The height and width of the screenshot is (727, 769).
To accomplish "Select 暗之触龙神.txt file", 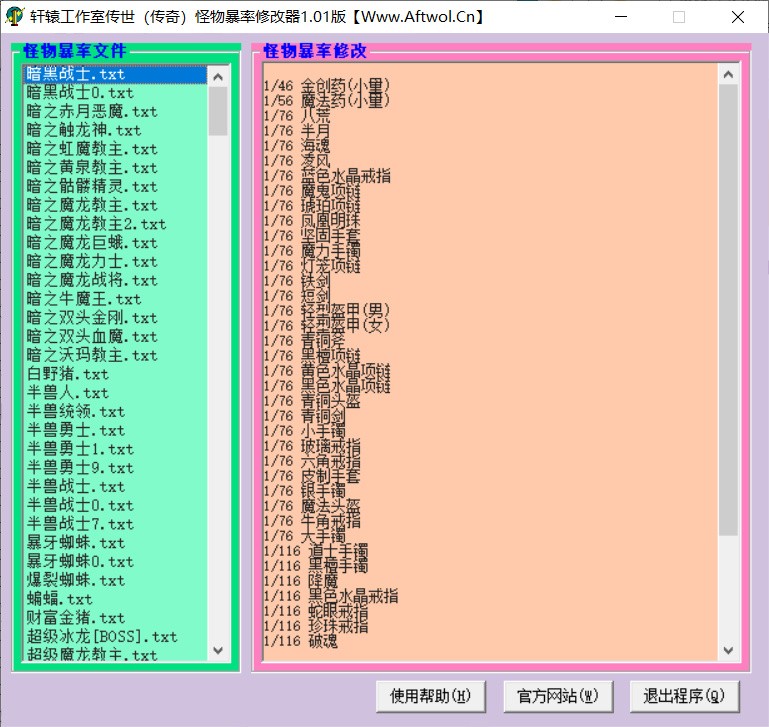I will point(115,130).
